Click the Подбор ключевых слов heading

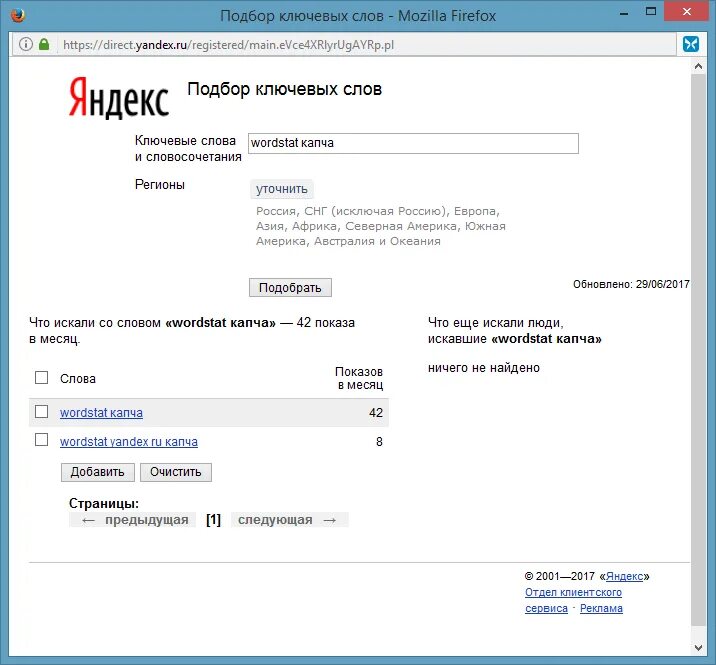pos(284,89)
